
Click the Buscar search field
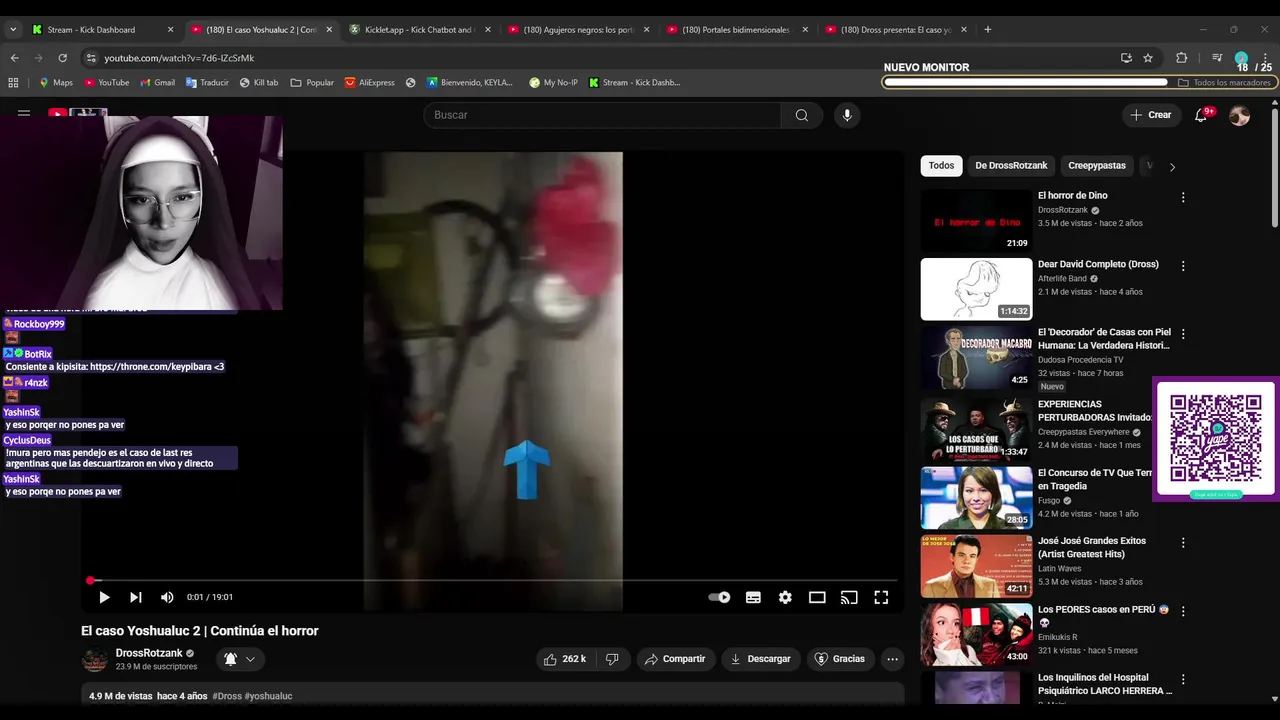pyautogui.click(x=603, y=115)
